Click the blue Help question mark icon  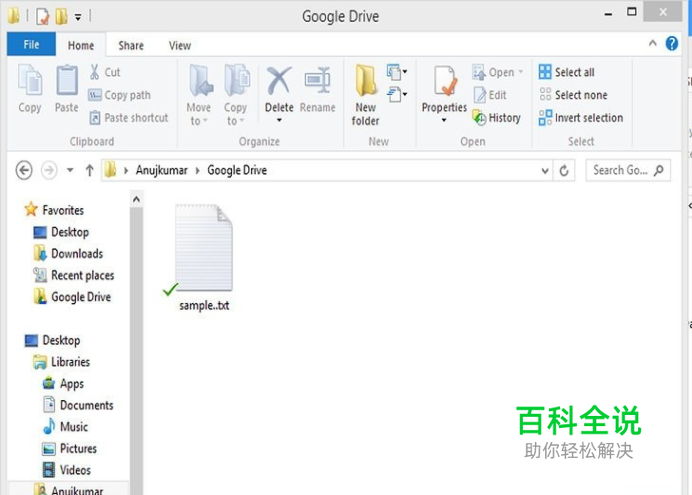tap(672, 44)
